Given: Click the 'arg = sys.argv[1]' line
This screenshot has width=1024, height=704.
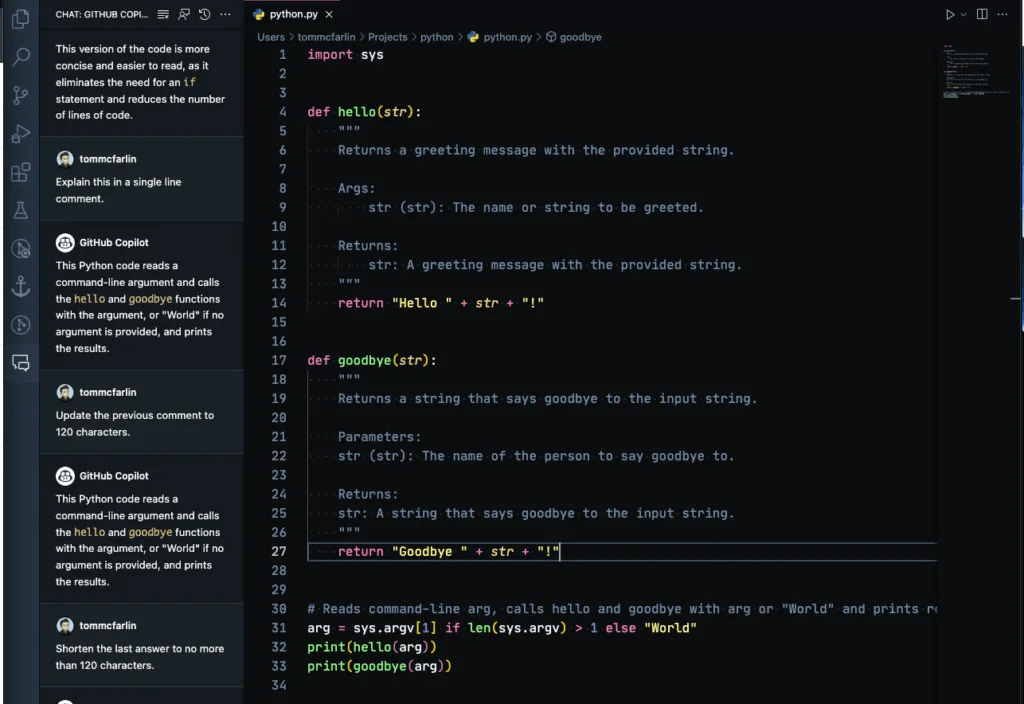Looking at the screenshot, I should [502, 628].
